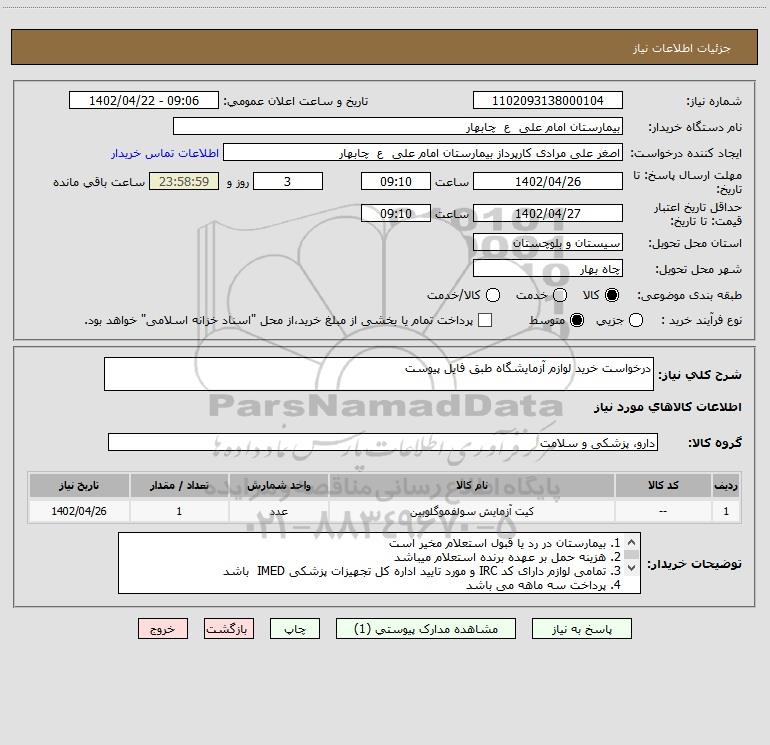Image resolution: width=770 pixels, height=745 pixels.
Task: Click the واحد شمارش column header
Action: click(278, 486)
